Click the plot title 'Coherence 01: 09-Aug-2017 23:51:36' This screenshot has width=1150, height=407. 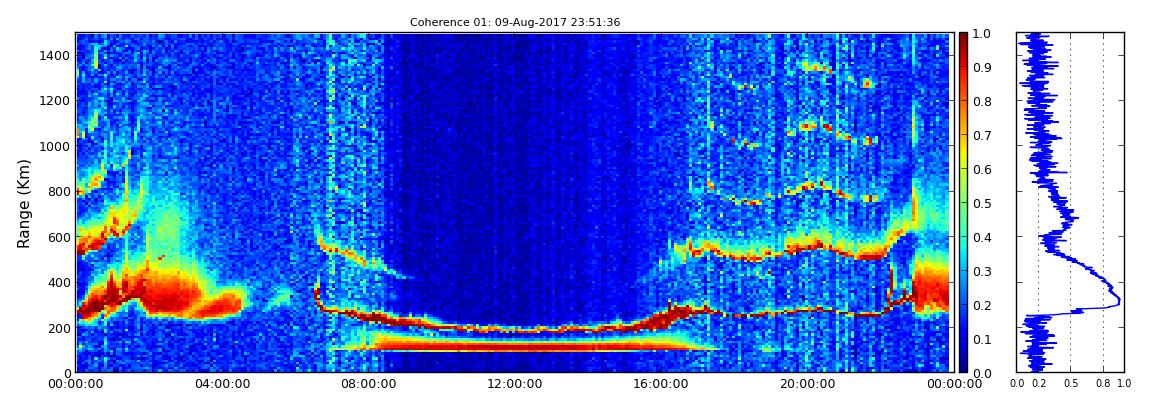[515, 22]
